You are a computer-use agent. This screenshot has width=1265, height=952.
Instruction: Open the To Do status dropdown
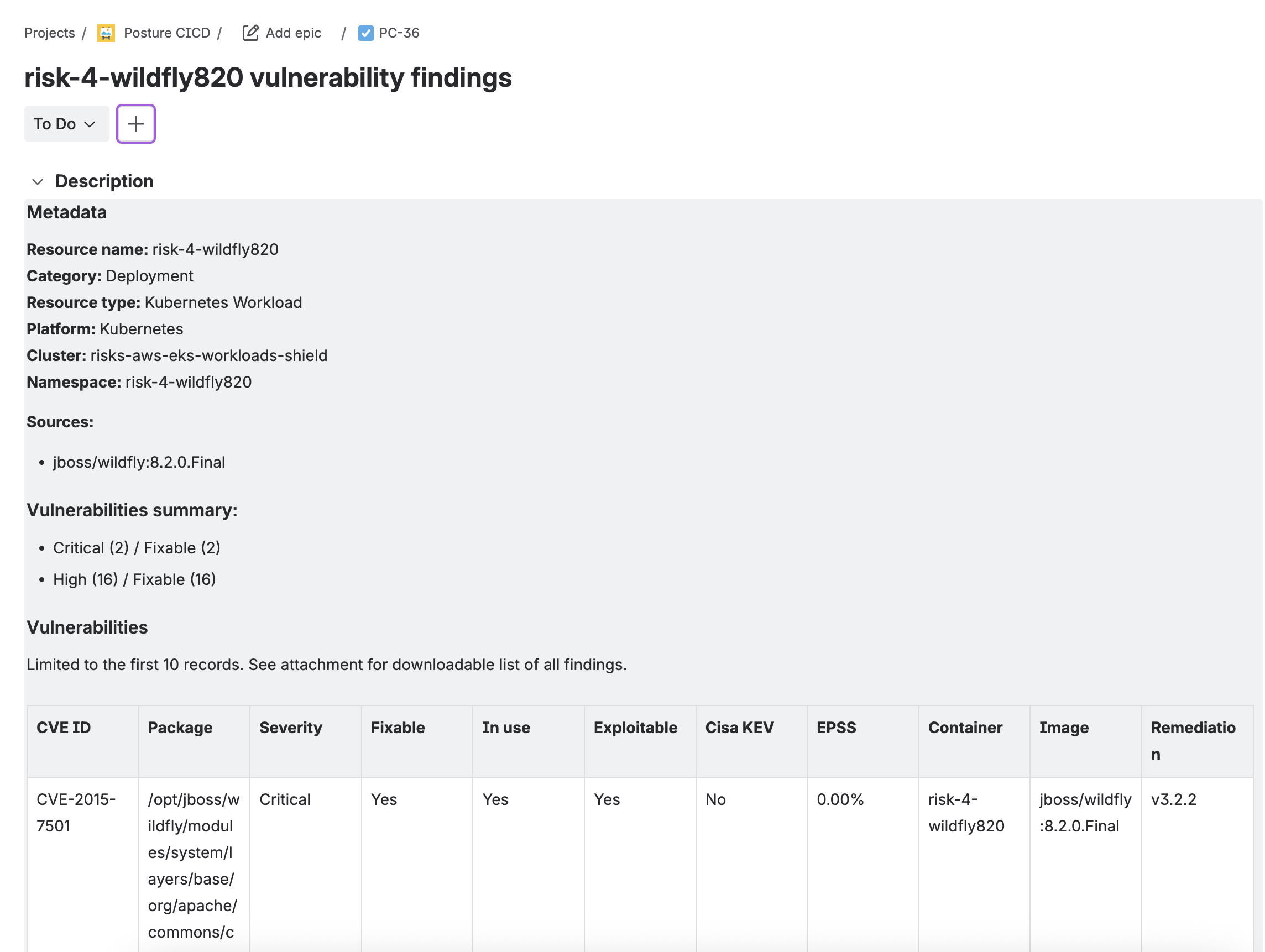[x=66, y=123]
